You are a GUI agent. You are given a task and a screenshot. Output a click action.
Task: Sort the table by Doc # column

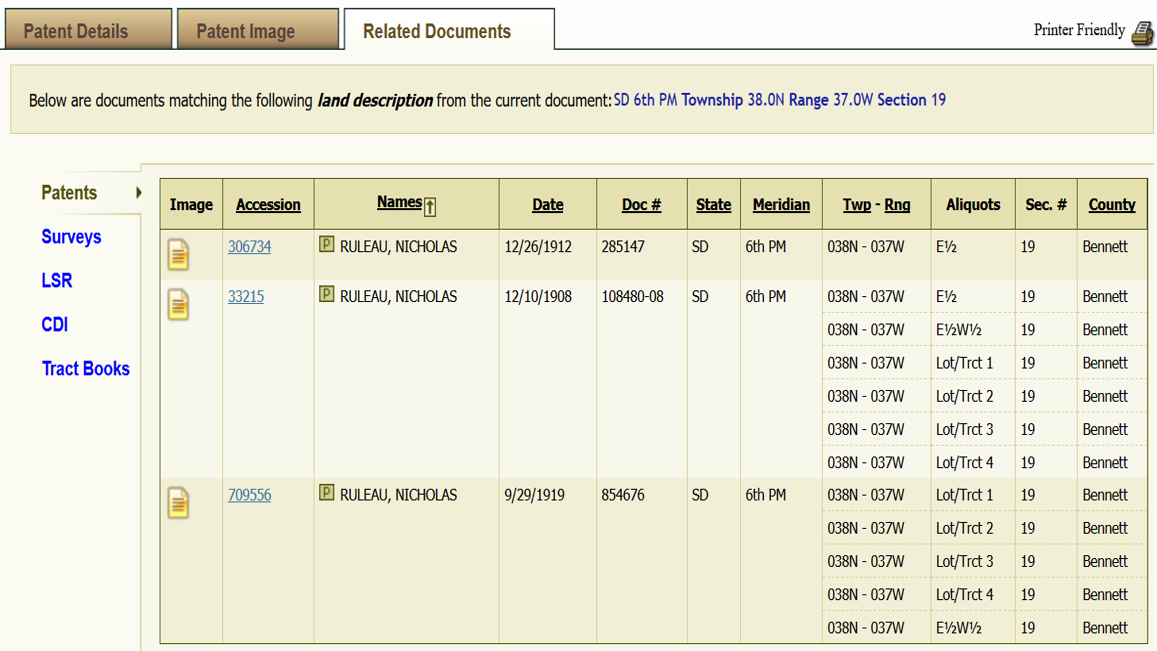pyautogui.click(x=641, y=204)
